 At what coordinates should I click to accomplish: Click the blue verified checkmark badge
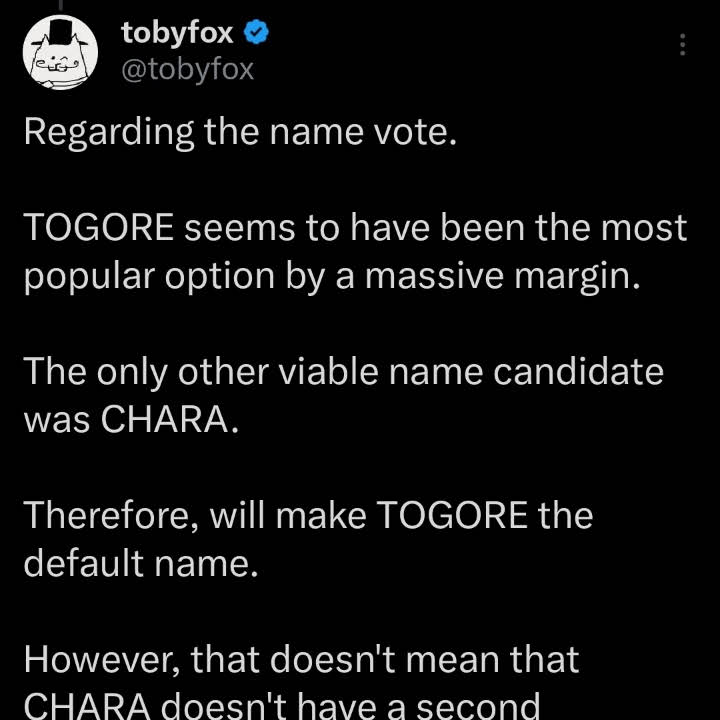click(256, 33)
